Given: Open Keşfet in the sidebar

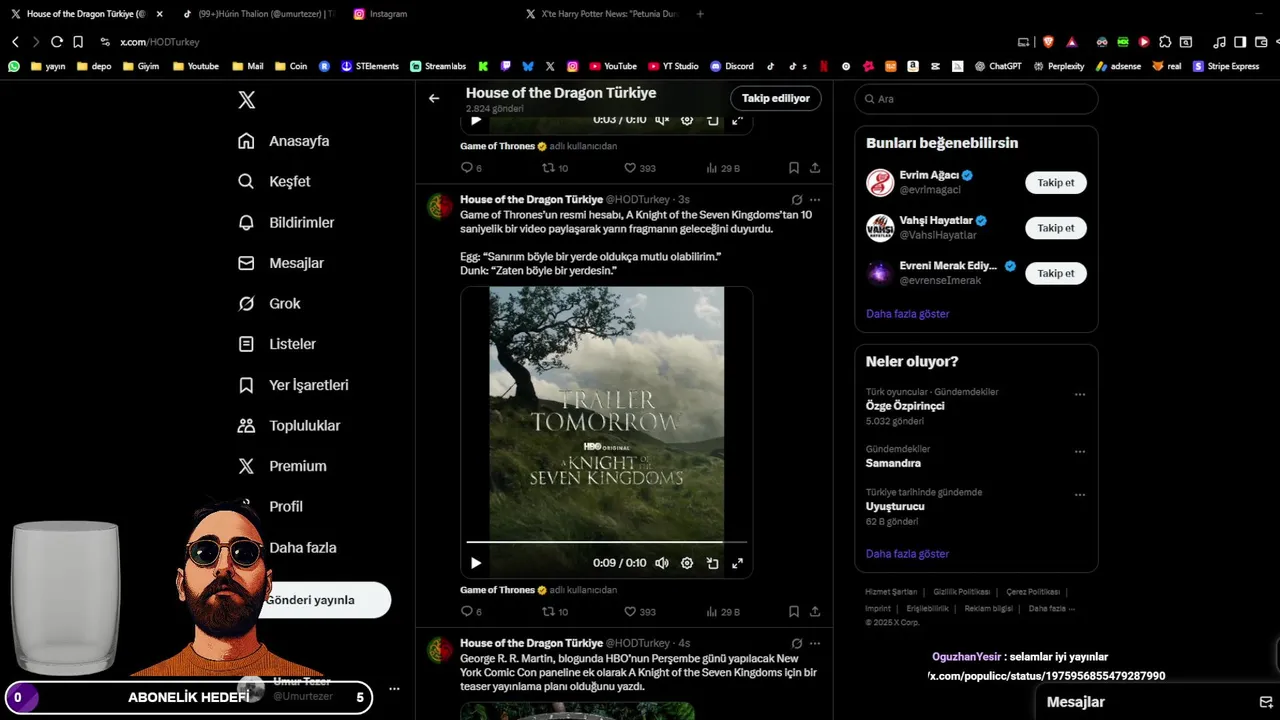Looking at the screenshot, I should click(x=274, y=182).
